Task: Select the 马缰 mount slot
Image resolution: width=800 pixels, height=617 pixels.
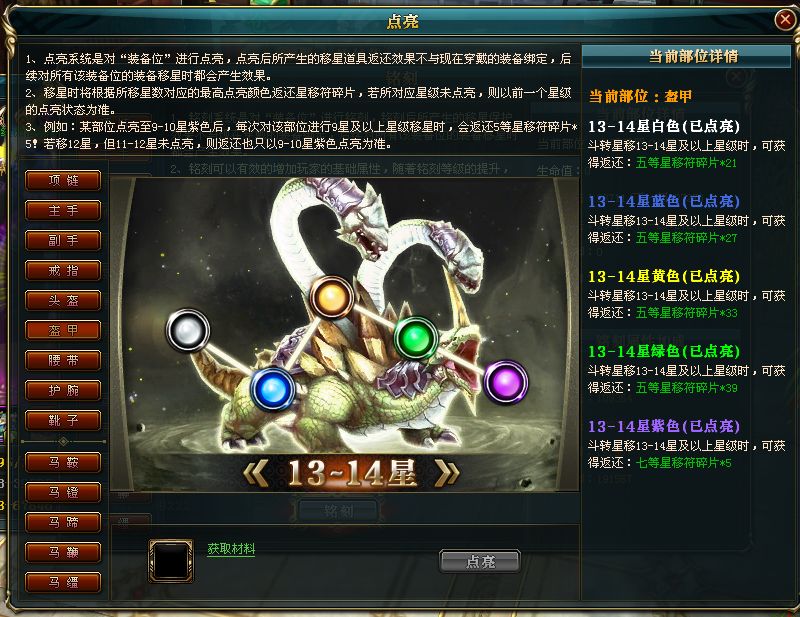Action: click(x=63, y=582)
